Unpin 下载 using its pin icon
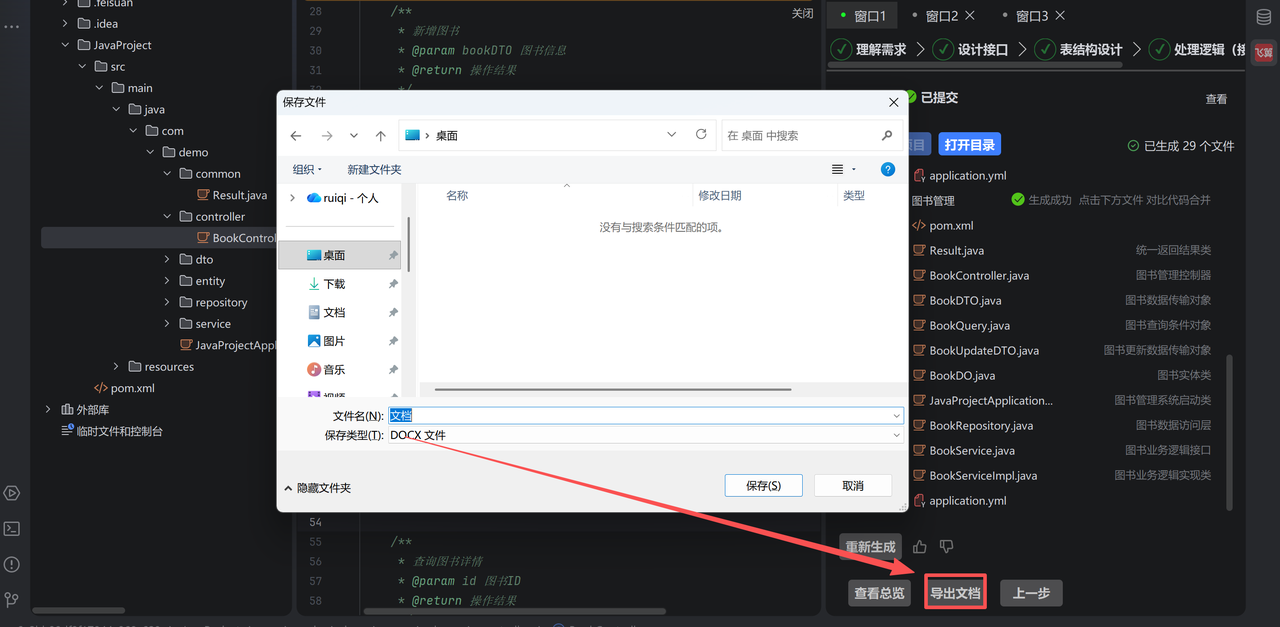Viewport: 1280px width, 627px height. coord(393,284)
